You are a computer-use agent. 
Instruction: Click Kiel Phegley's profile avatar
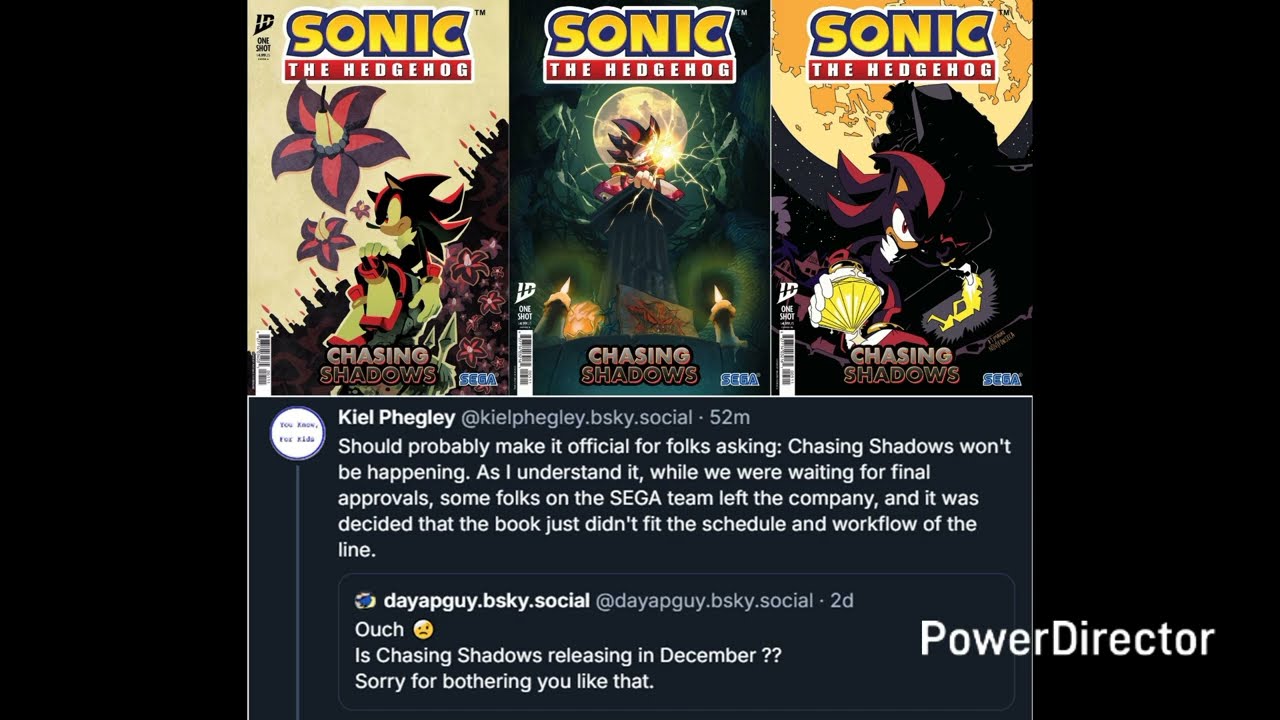pos(297,433)
